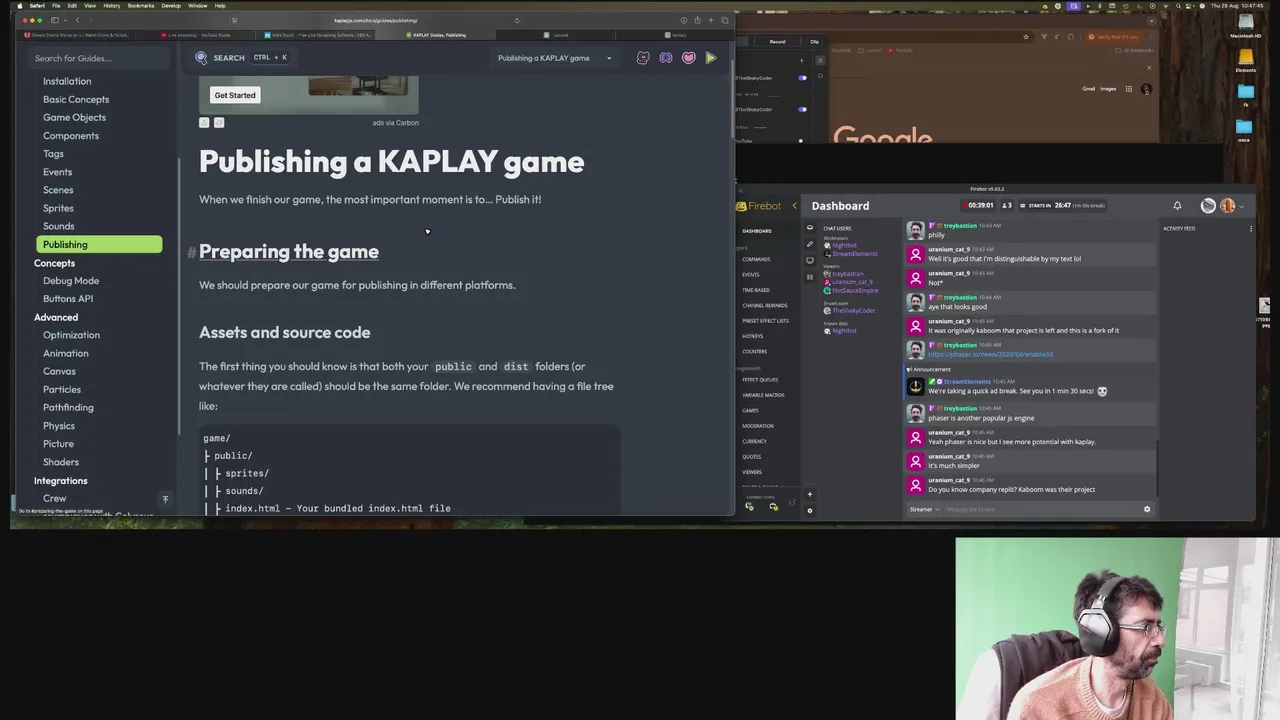The image size is (1280, 720).
Task: Switch to KAPLAY Guides, Publishing tab
Action: [437, 35]
